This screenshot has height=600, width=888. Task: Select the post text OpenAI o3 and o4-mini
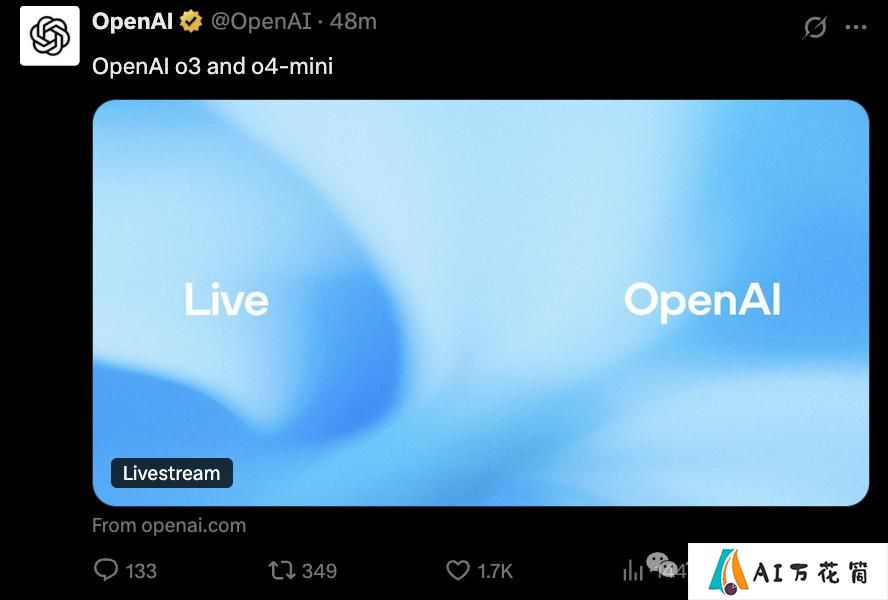[x=212, y=66]
